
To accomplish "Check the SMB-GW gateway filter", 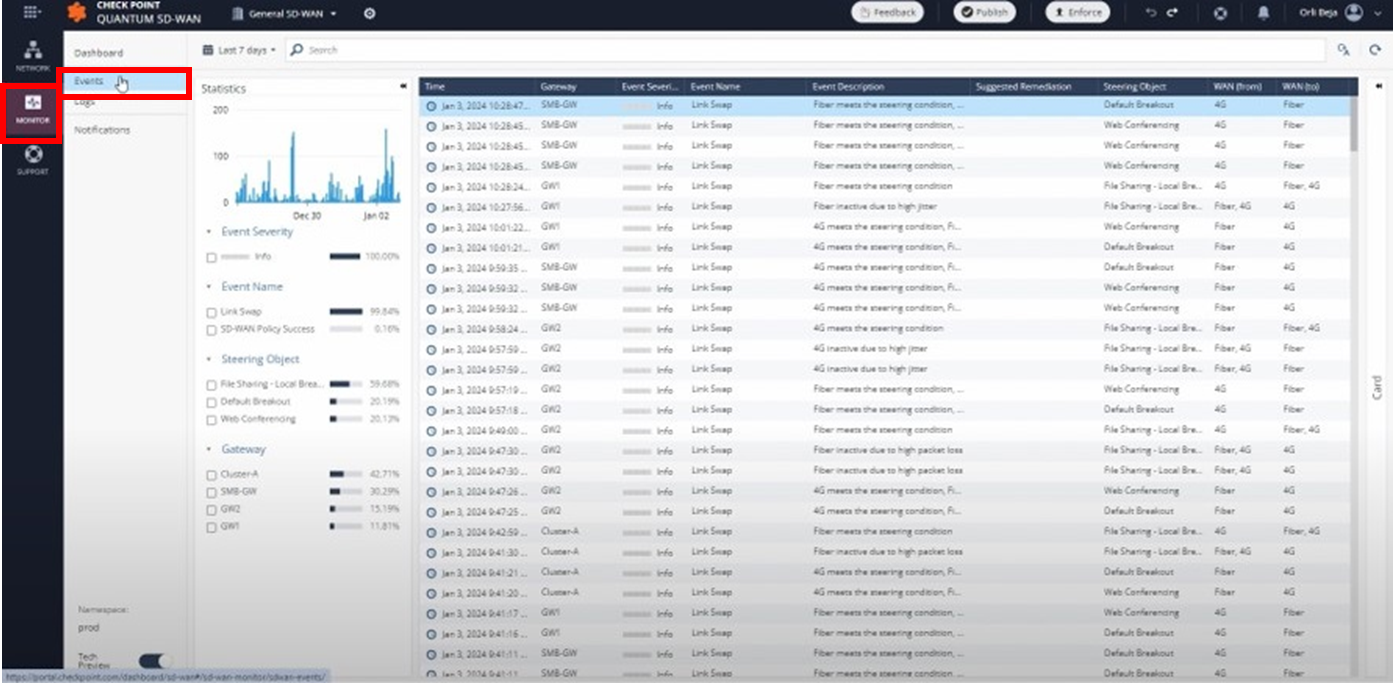I will [211, 492].
